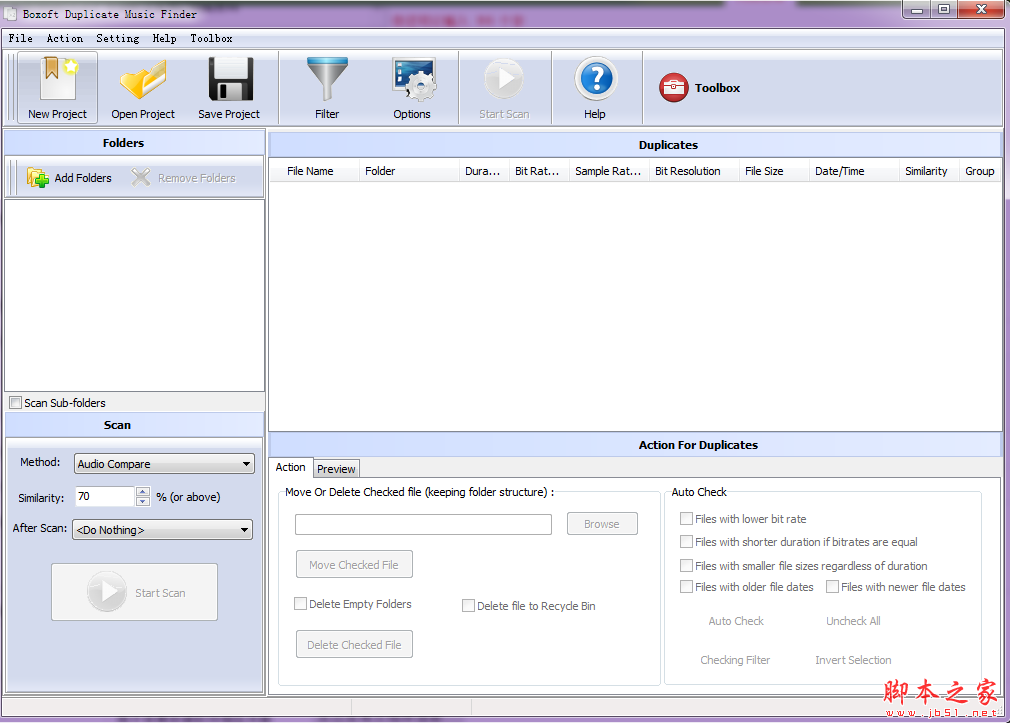Switch to the Preview tab
The width and height of the screenshot is (1010, 724).
tap(336, 469)
